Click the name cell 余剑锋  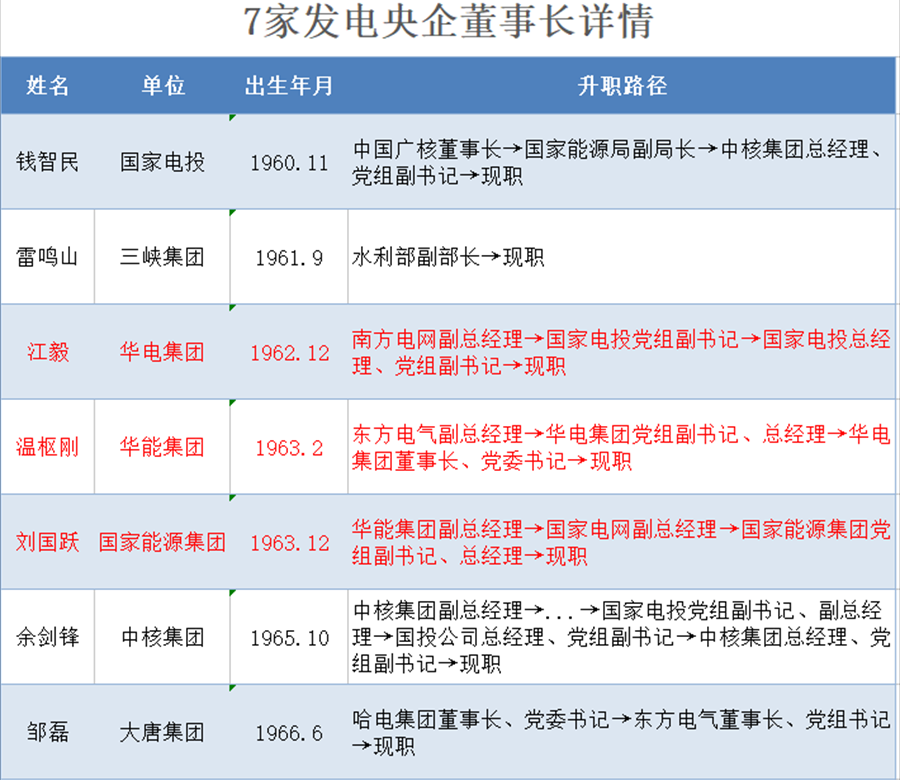click(x=48, y=637)
